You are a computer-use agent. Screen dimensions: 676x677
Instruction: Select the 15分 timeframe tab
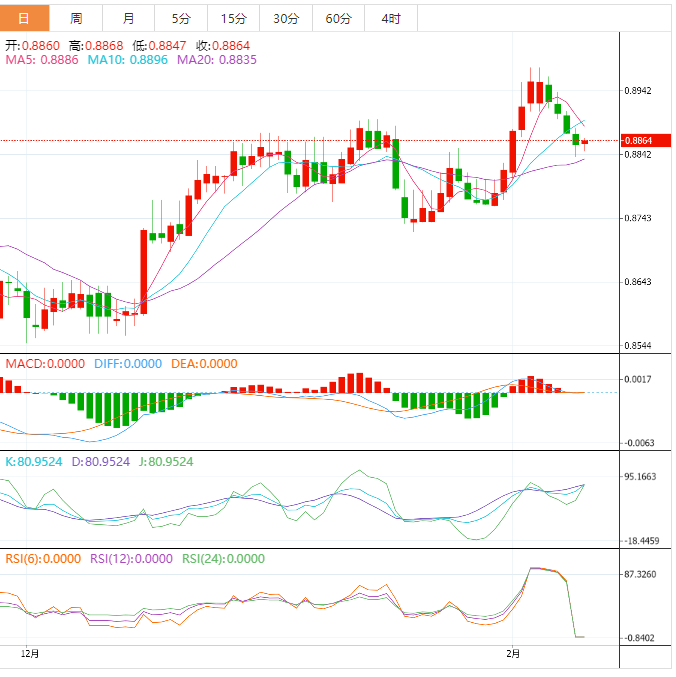pos(233,18)
